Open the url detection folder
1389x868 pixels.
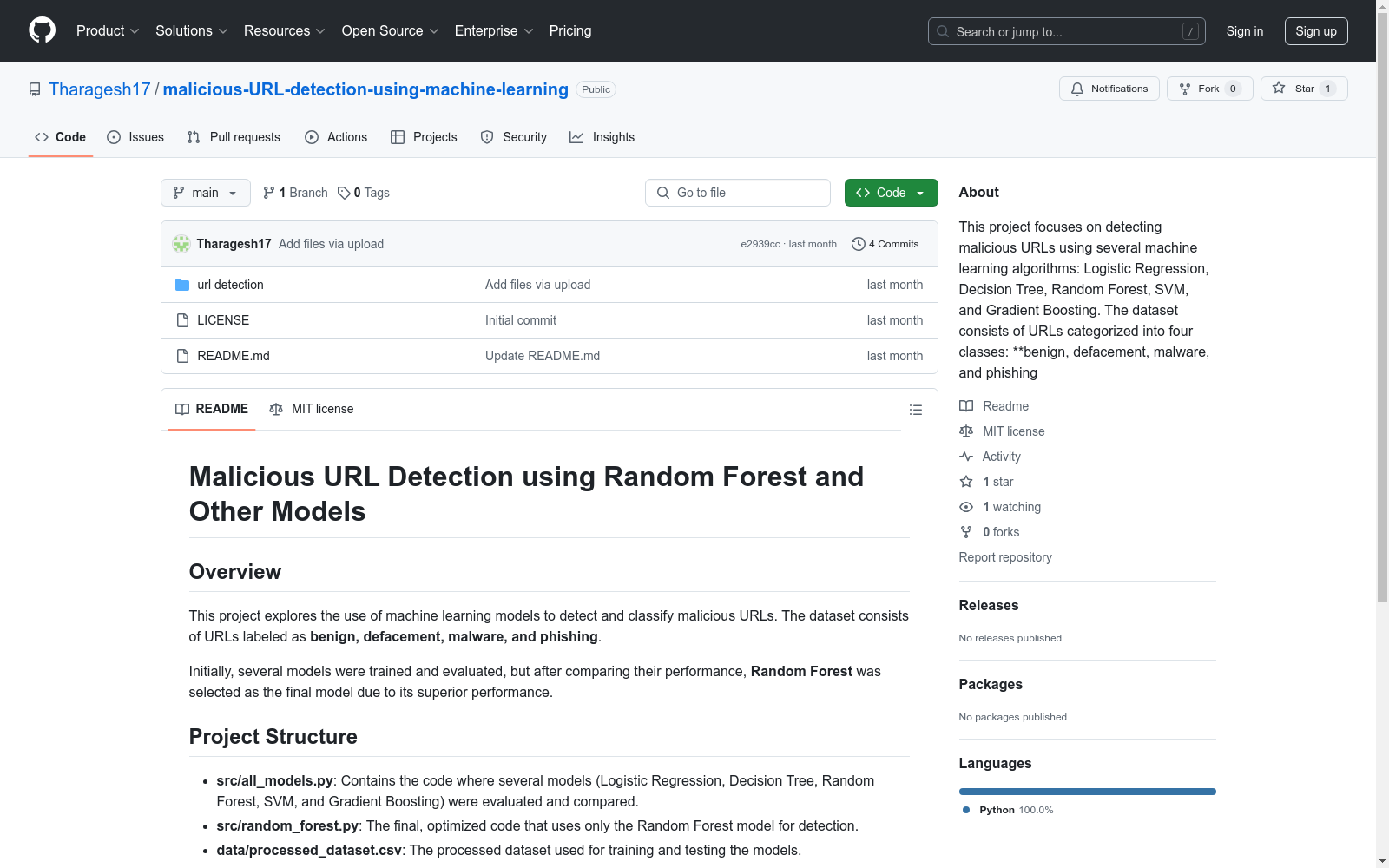point(230,285)
